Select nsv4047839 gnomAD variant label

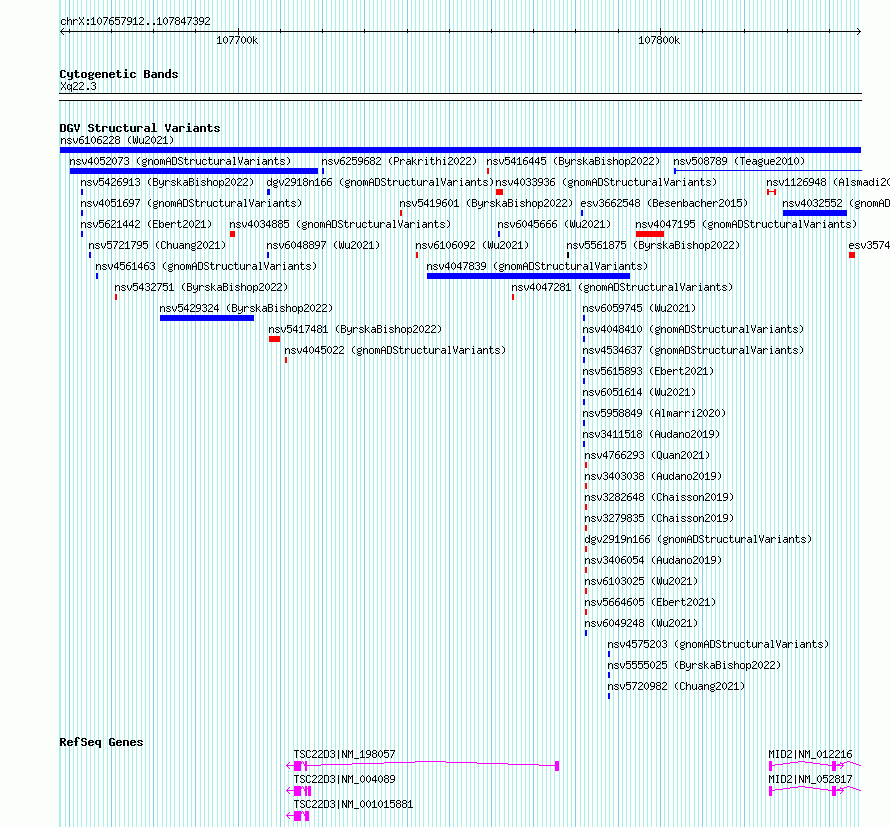[x=537, y=266]
